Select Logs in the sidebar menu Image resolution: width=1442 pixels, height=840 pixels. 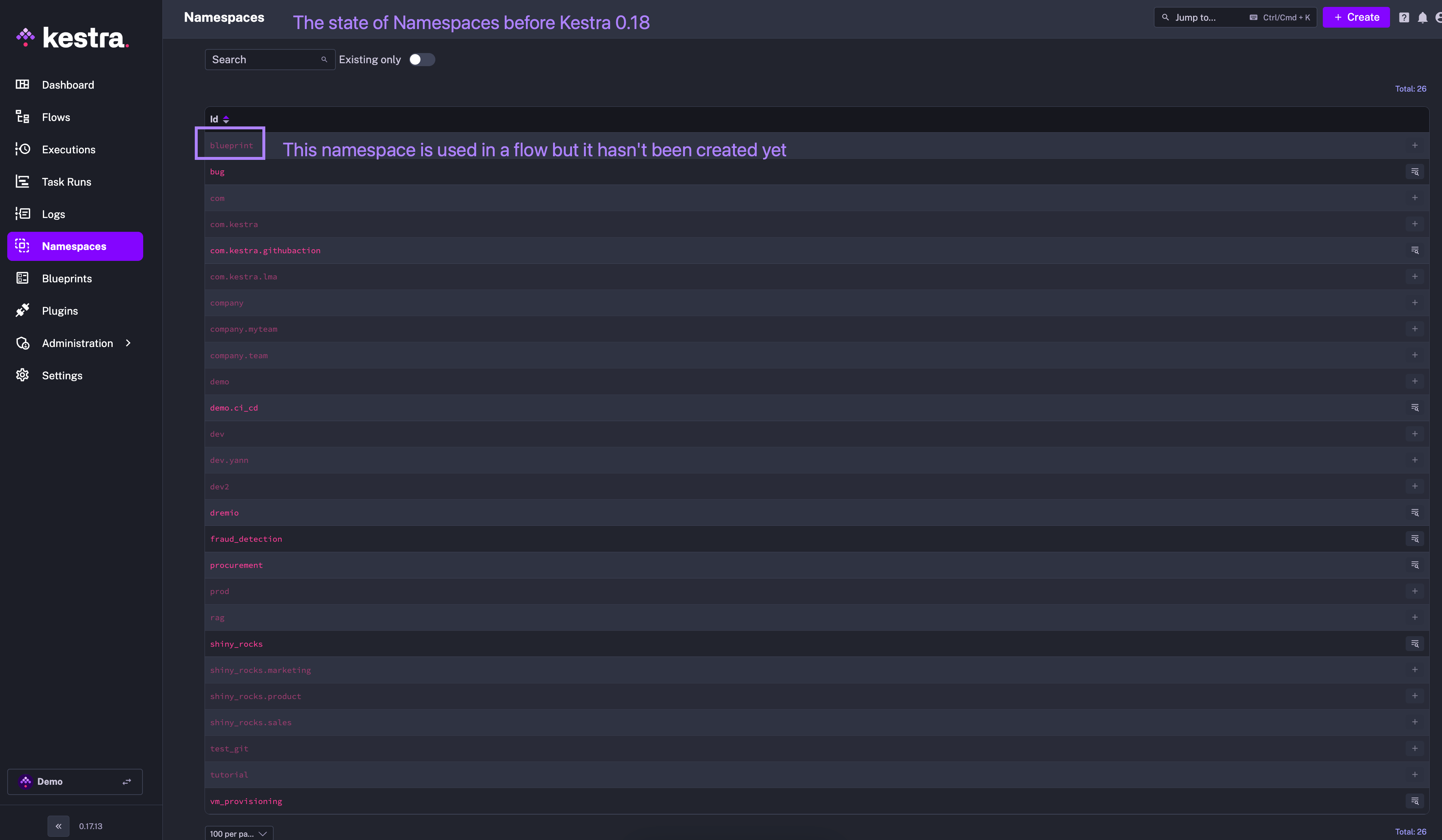pos(53,214)
